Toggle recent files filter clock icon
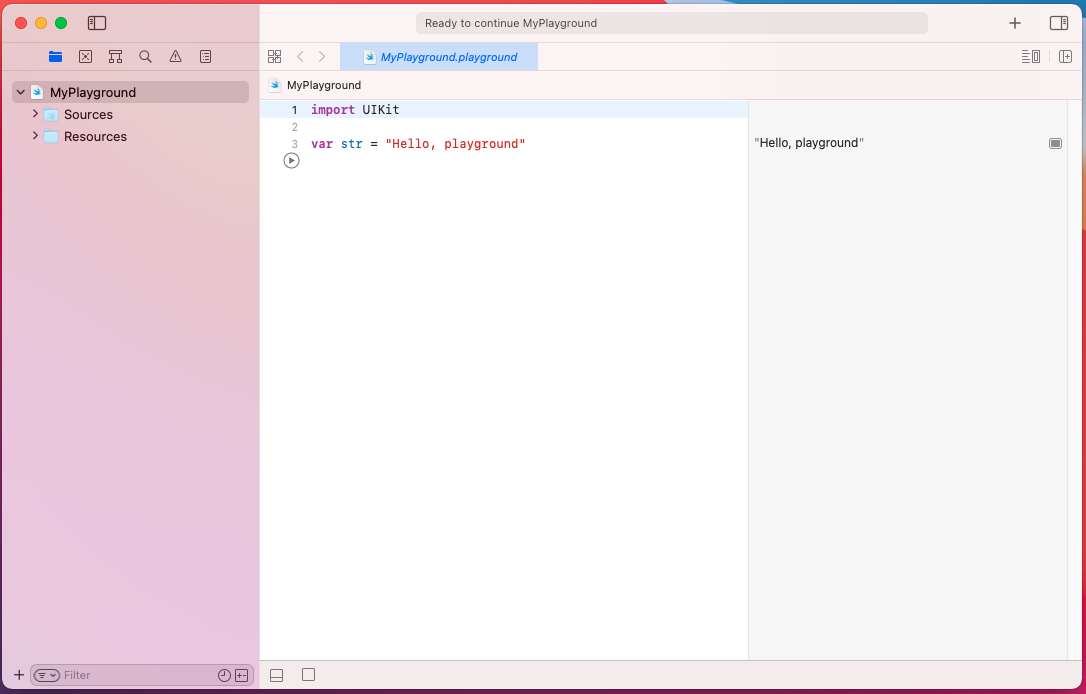The image size is (1086, 694). pyautogui.click(x=224, y=675)
